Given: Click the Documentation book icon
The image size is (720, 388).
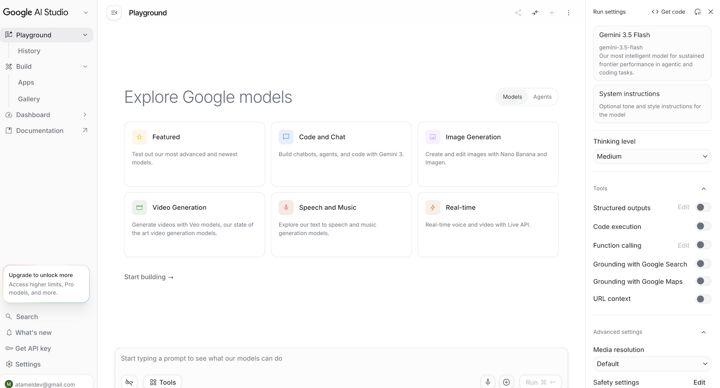Looking at the screenshot, I should click(x=8, y=130).
